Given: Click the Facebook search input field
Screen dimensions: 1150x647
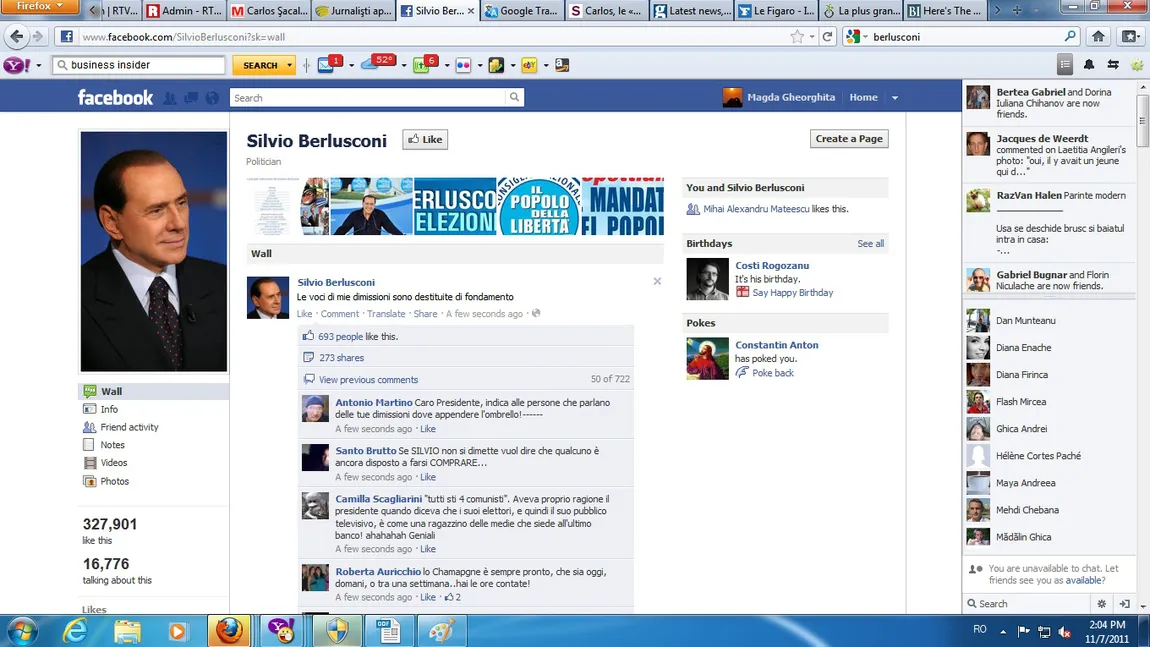Looking at the screenshot, I should coord(368,98).
